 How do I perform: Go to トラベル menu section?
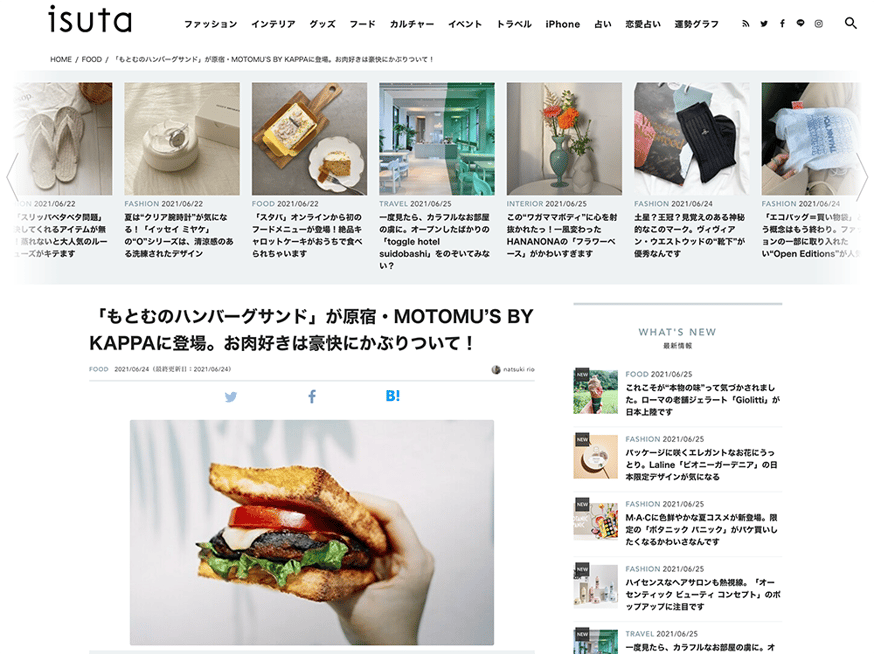[x=514, y=24]
